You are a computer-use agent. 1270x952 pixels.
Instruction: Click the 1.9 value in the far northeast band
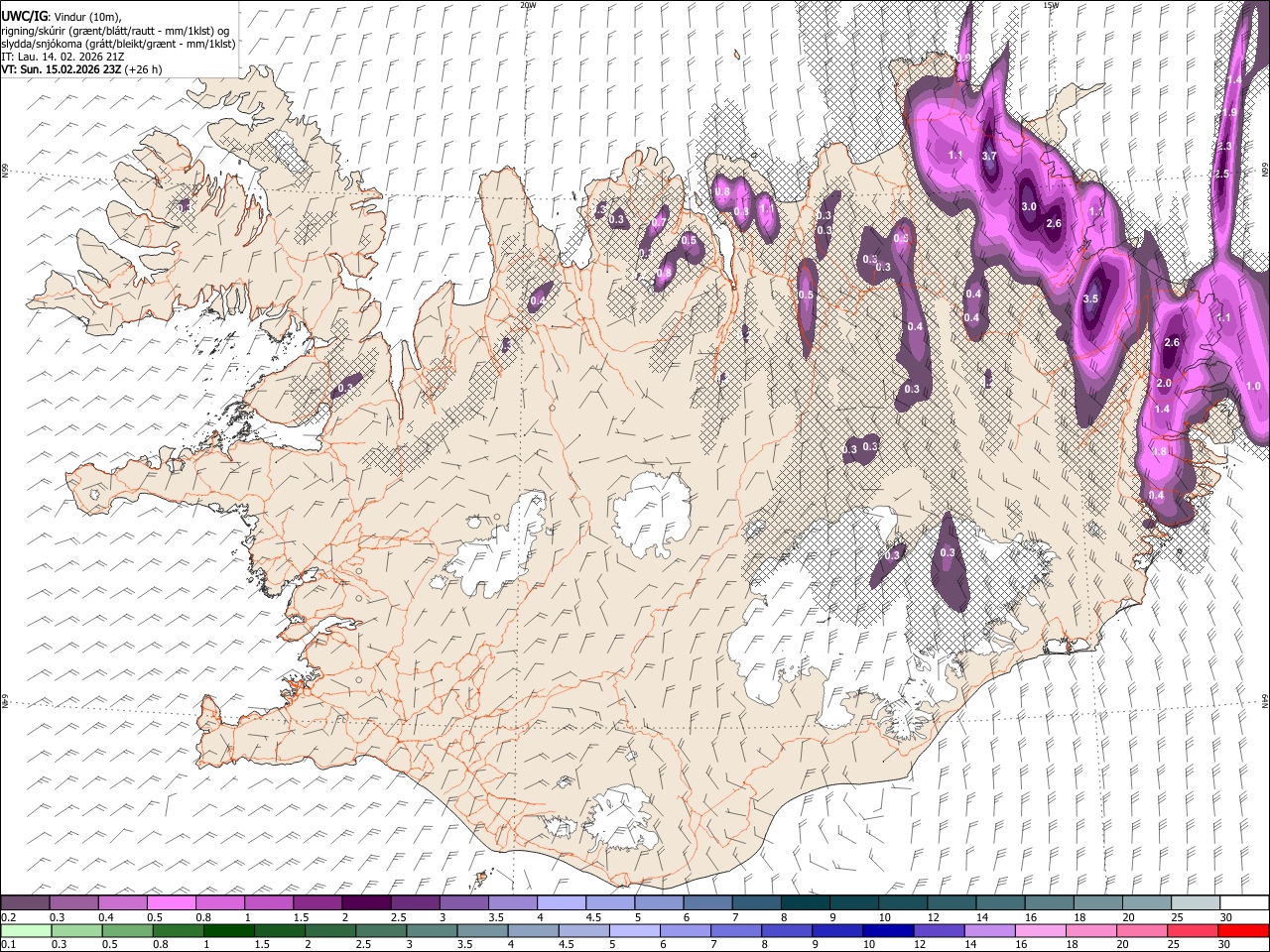pos(1229,113)
